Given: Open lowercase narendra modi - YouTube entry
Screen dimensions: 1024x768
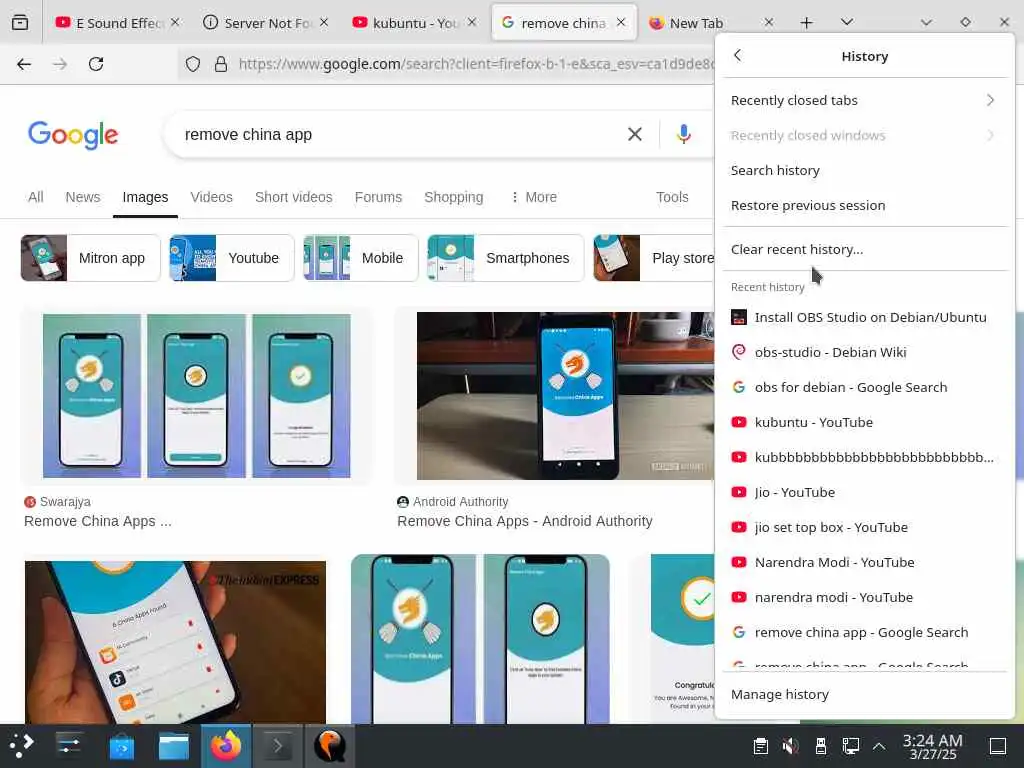Looking at the screenshot, I should pos(865,598).
